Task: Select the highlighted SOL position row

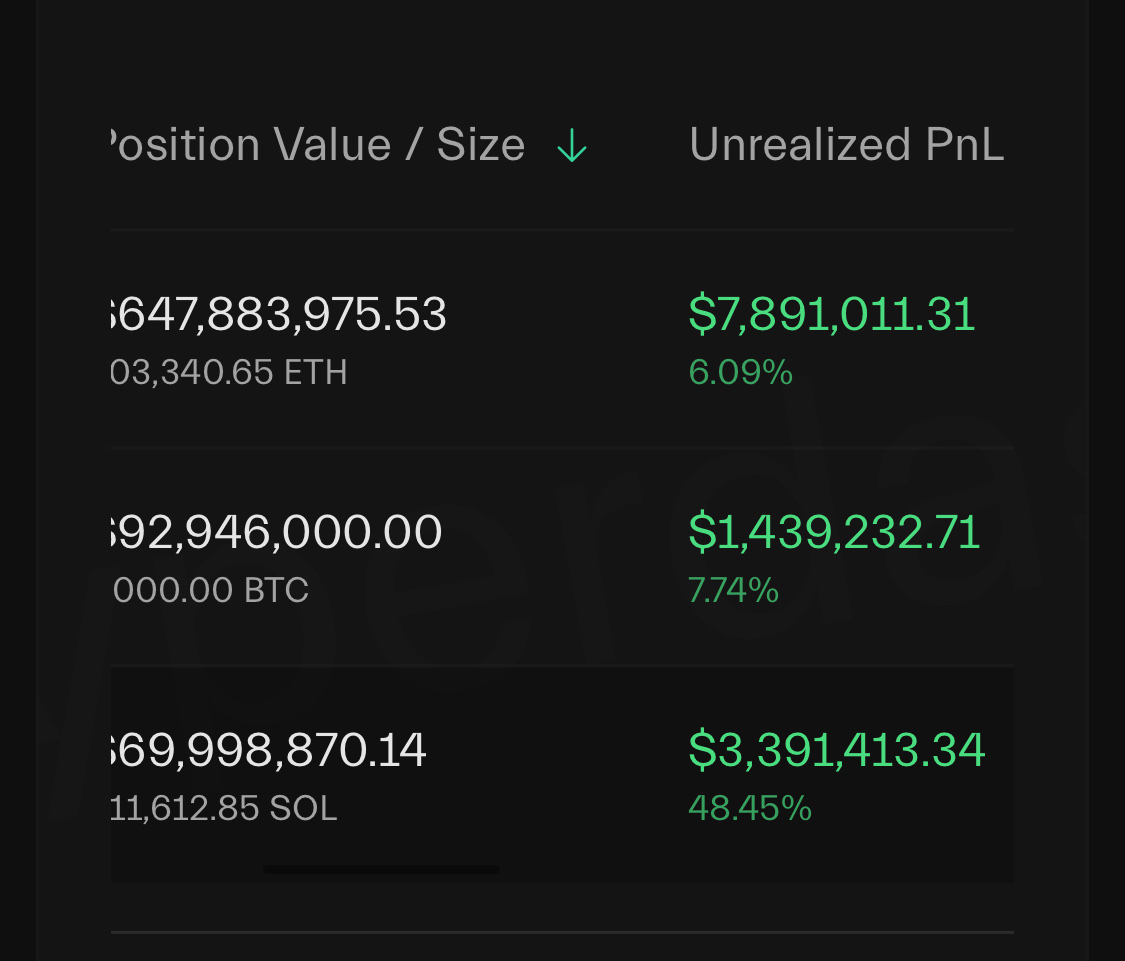Action: click(x=560, y=775)
